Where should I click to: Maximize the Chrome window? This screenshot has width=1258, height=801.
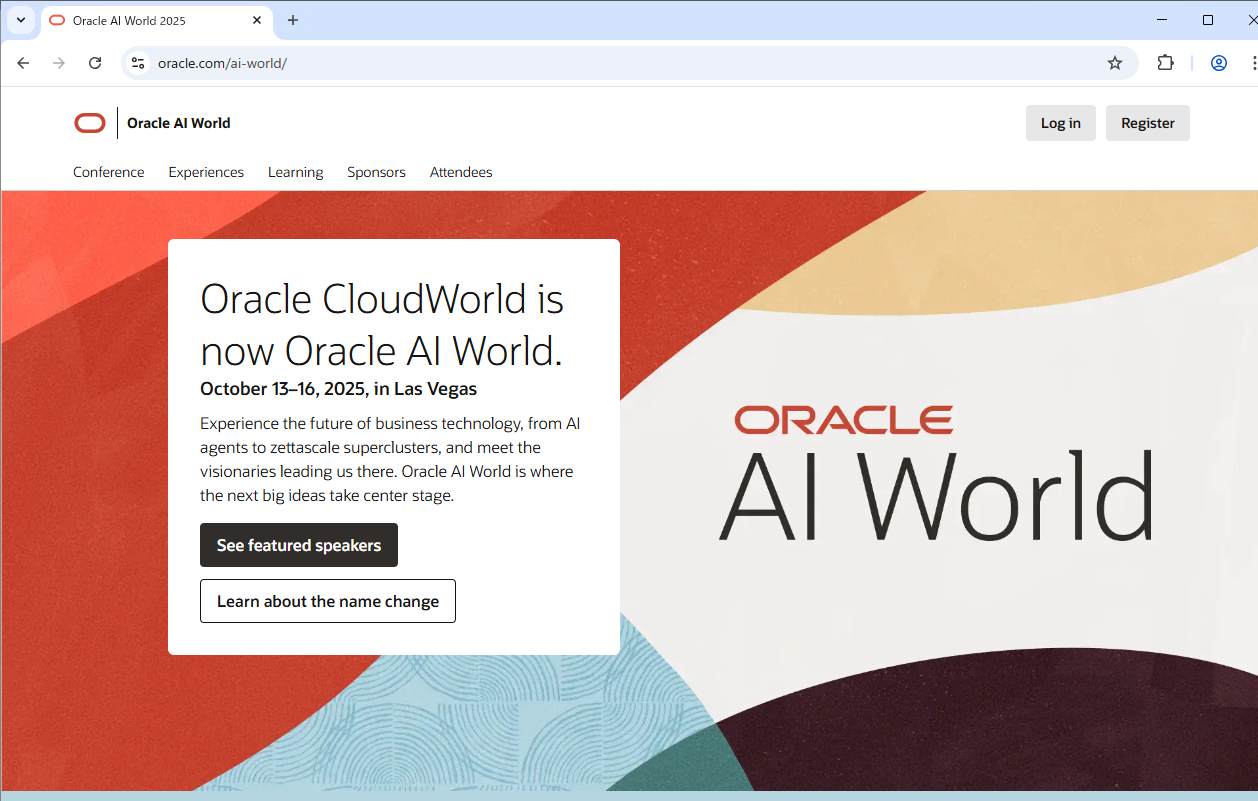(1208, 20)
